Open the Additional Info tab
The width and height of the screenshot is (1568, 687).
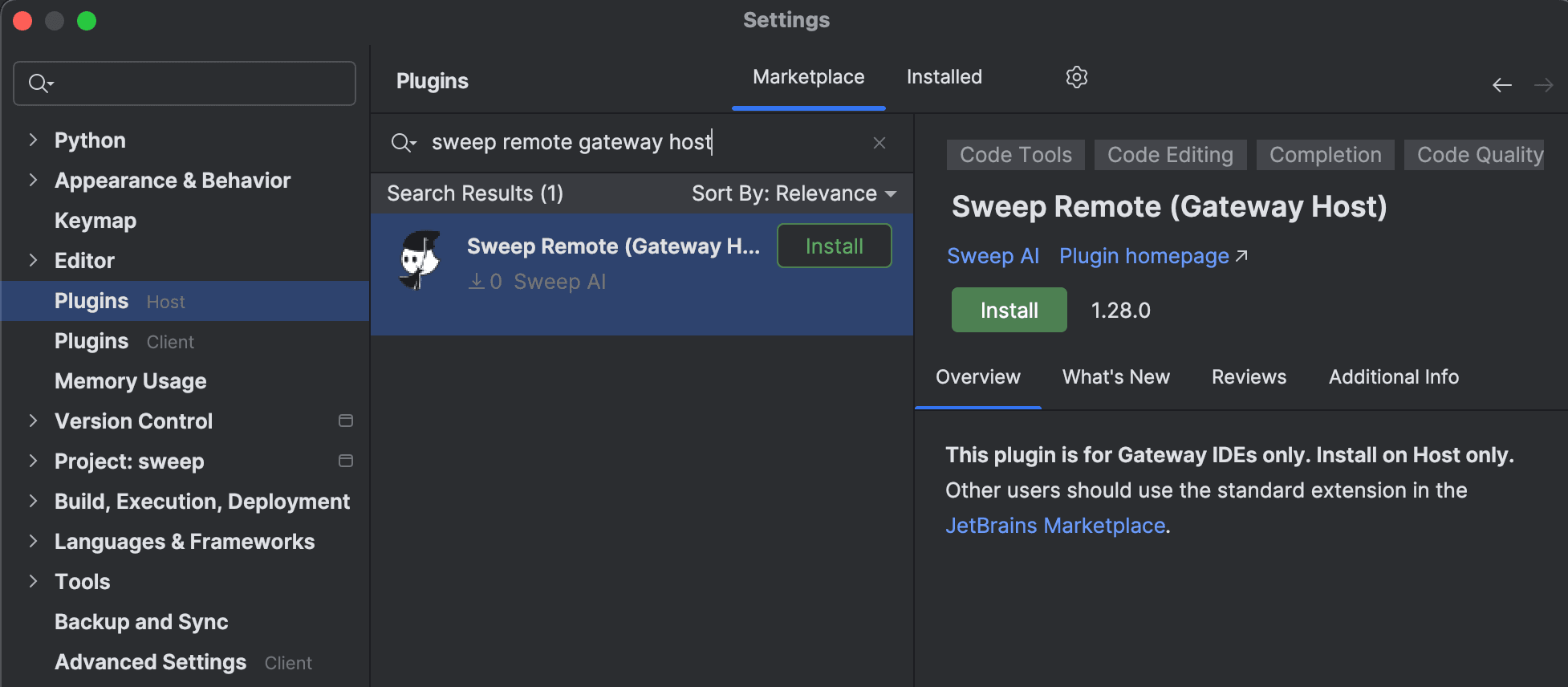(1393, 377)
